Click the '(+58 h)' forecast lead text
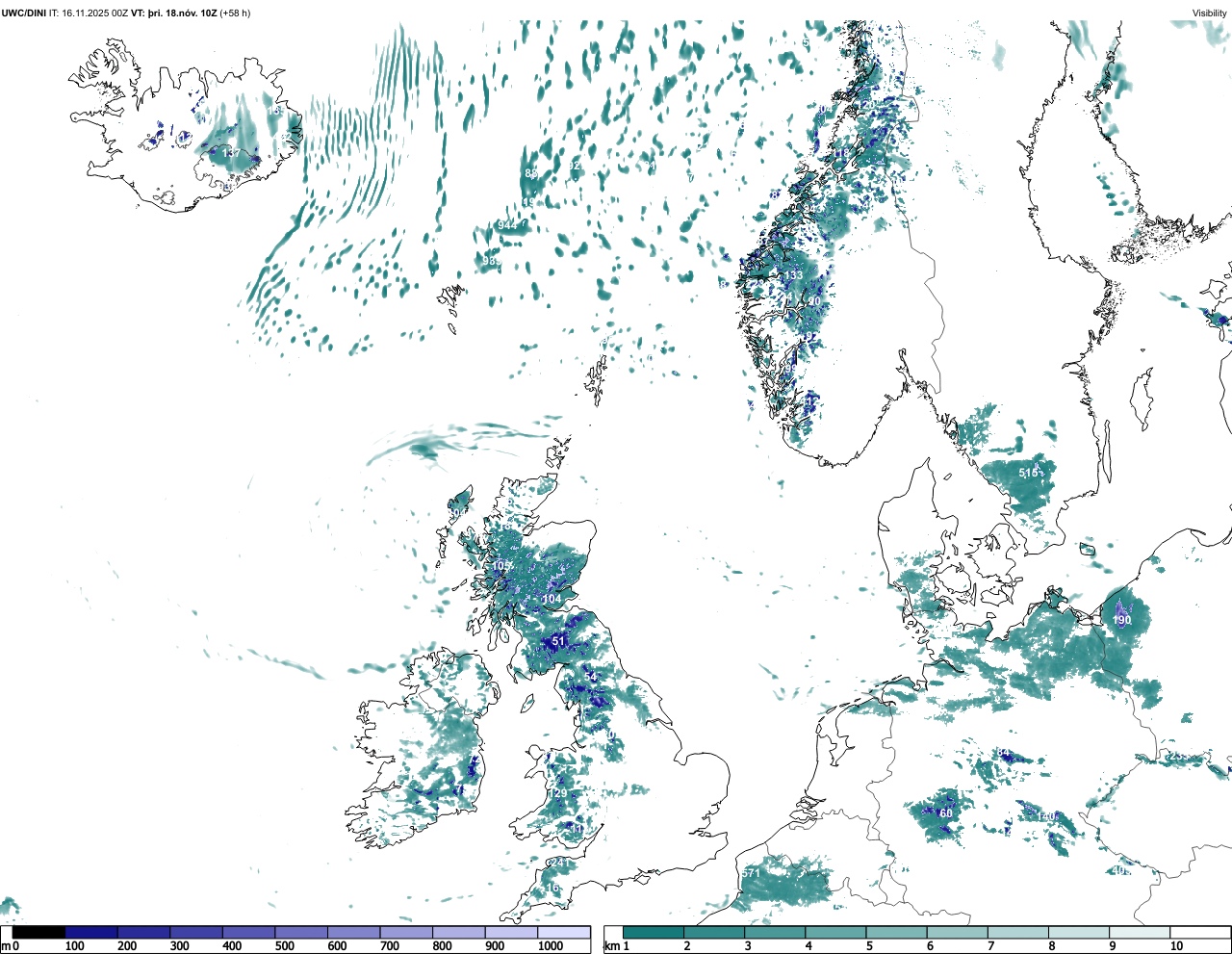 point(235,13)
